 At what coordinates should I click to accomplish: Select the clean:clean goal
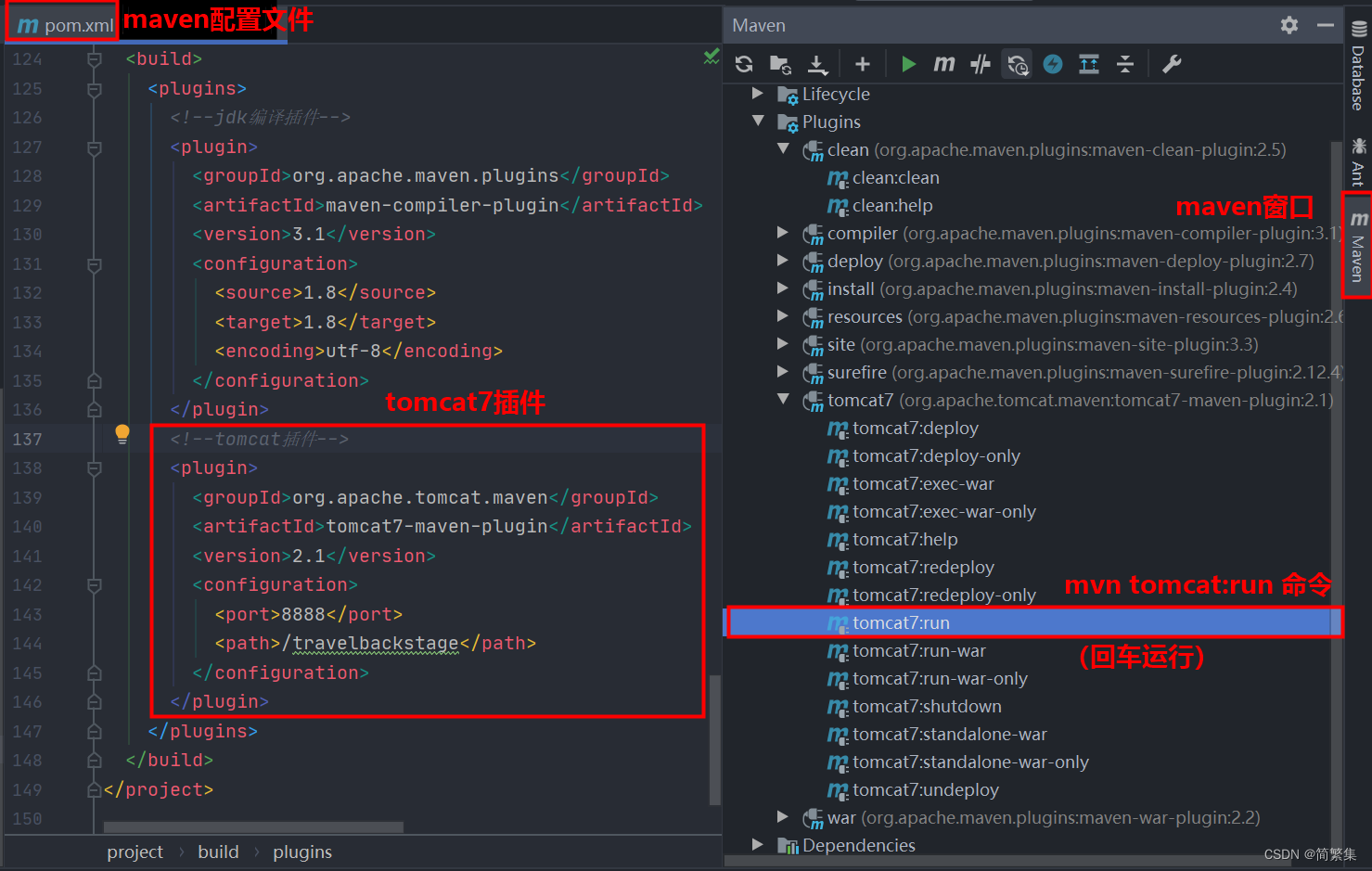tap(896, 177)
